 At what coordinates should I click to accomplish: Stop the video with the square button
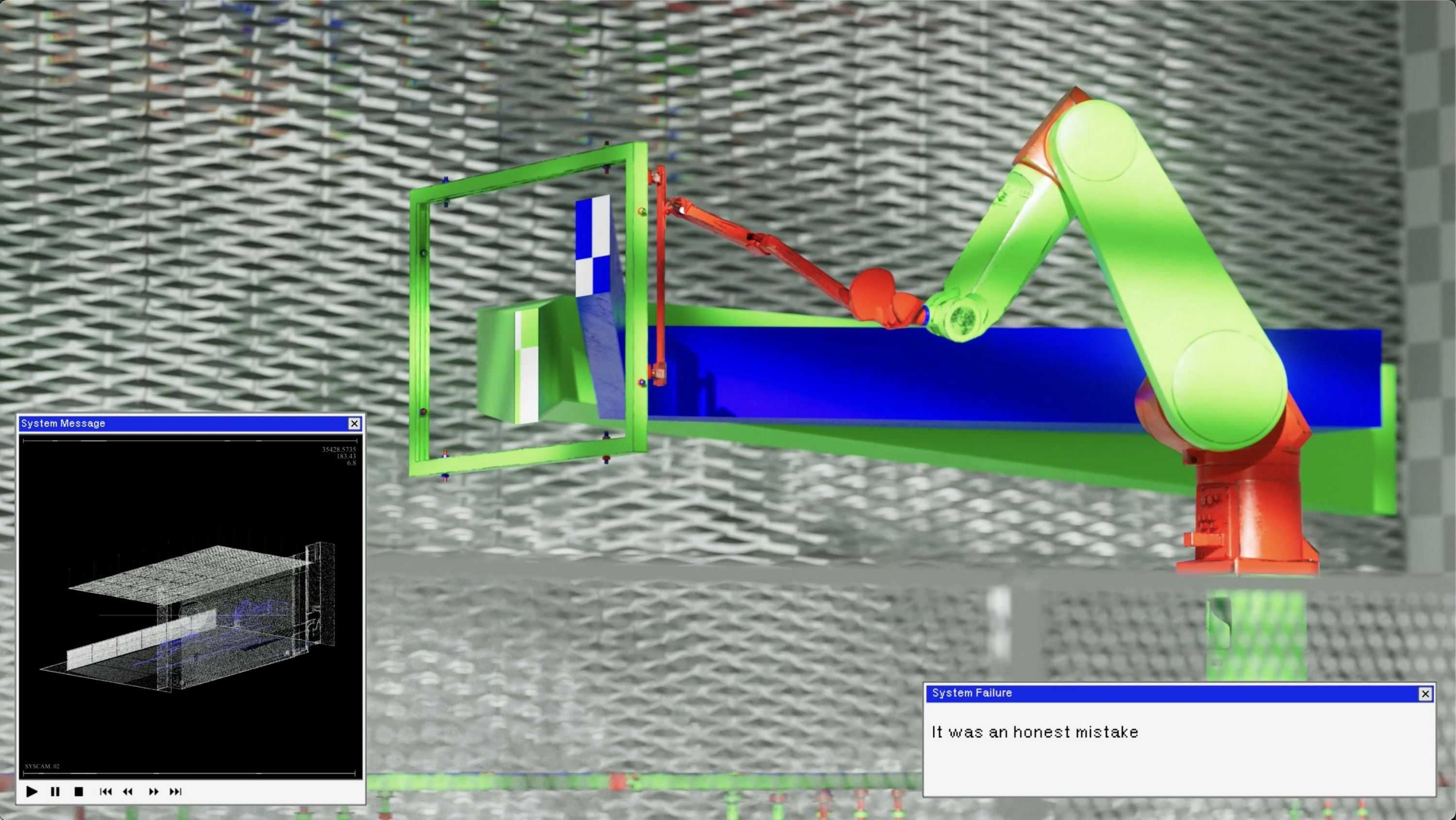[79, 792]
